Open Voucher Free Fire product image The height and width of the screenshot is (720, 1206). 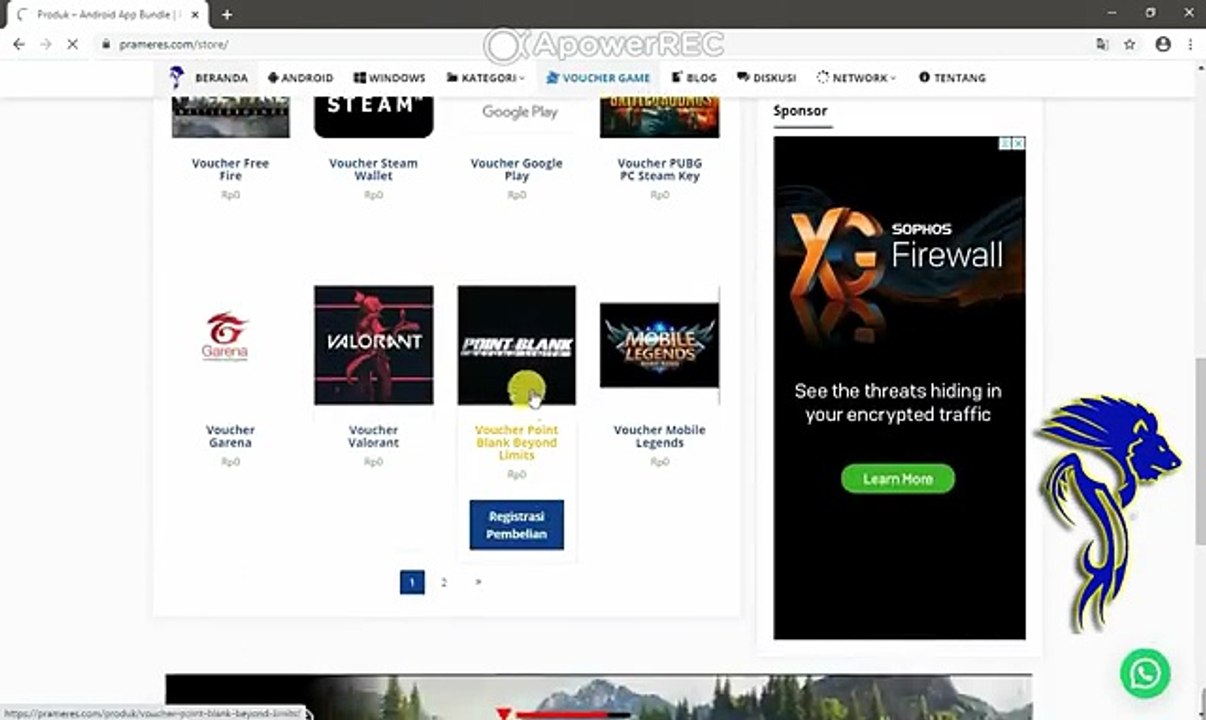(x=231, y=117)
